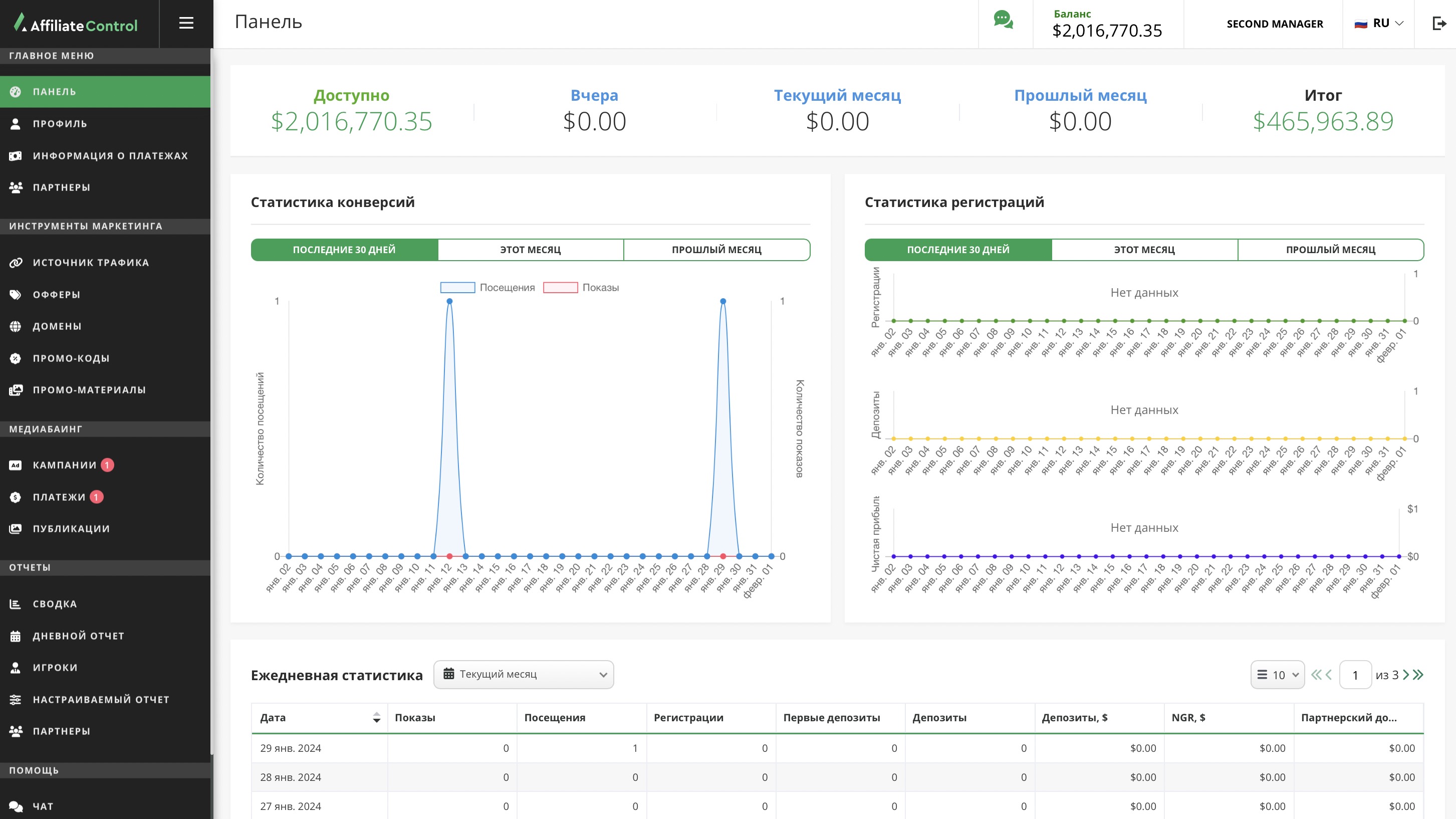Open Campaigns via the Ad icon
Image resolution: width=1456 pixels, height=819 pixels.
click(x=15, y=465)
